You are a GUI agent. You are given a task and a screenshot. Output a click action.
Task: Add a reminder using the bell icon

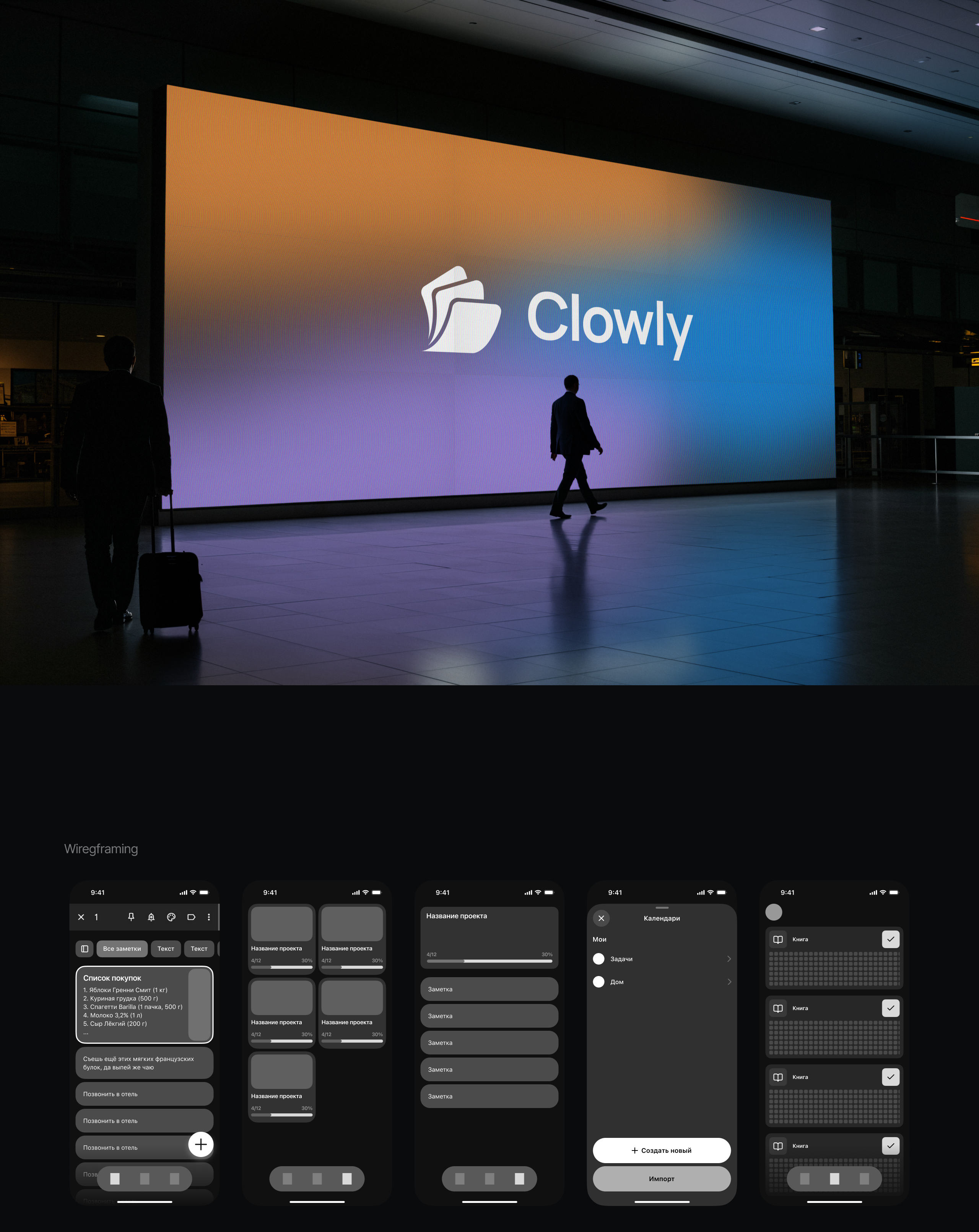coord(151,917)
